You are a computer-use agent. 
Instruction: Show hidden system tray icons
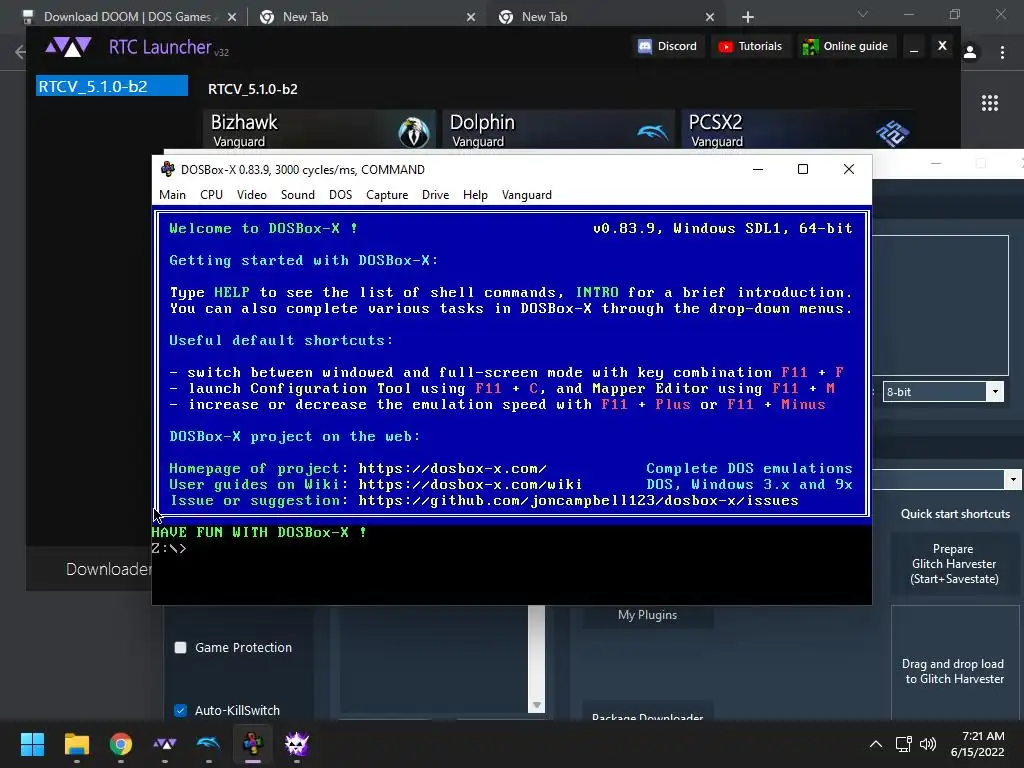pos(876,744)
